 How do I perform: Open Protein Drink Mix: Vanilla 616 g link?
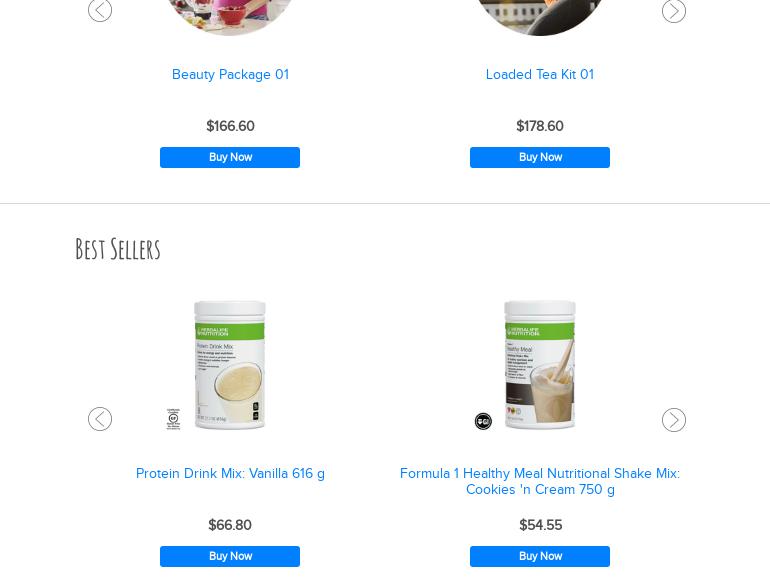[230, 473]
